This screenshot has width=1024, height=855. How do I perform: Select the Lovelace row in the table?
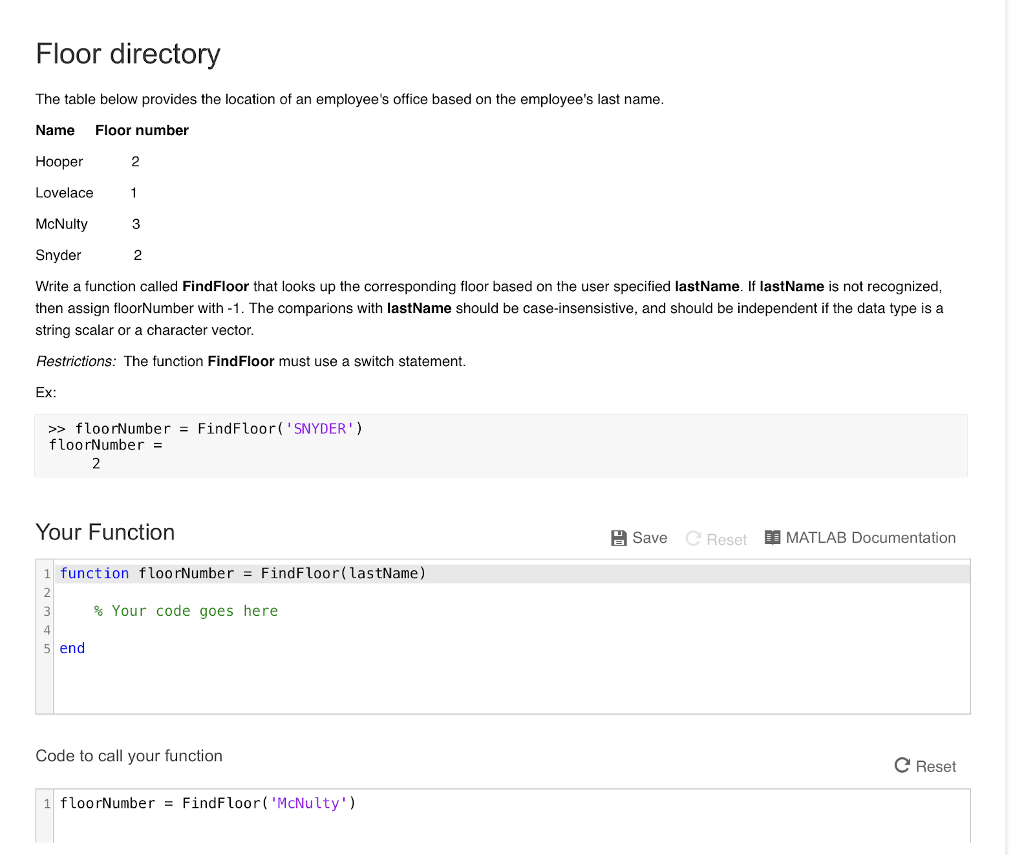(64, 193)
